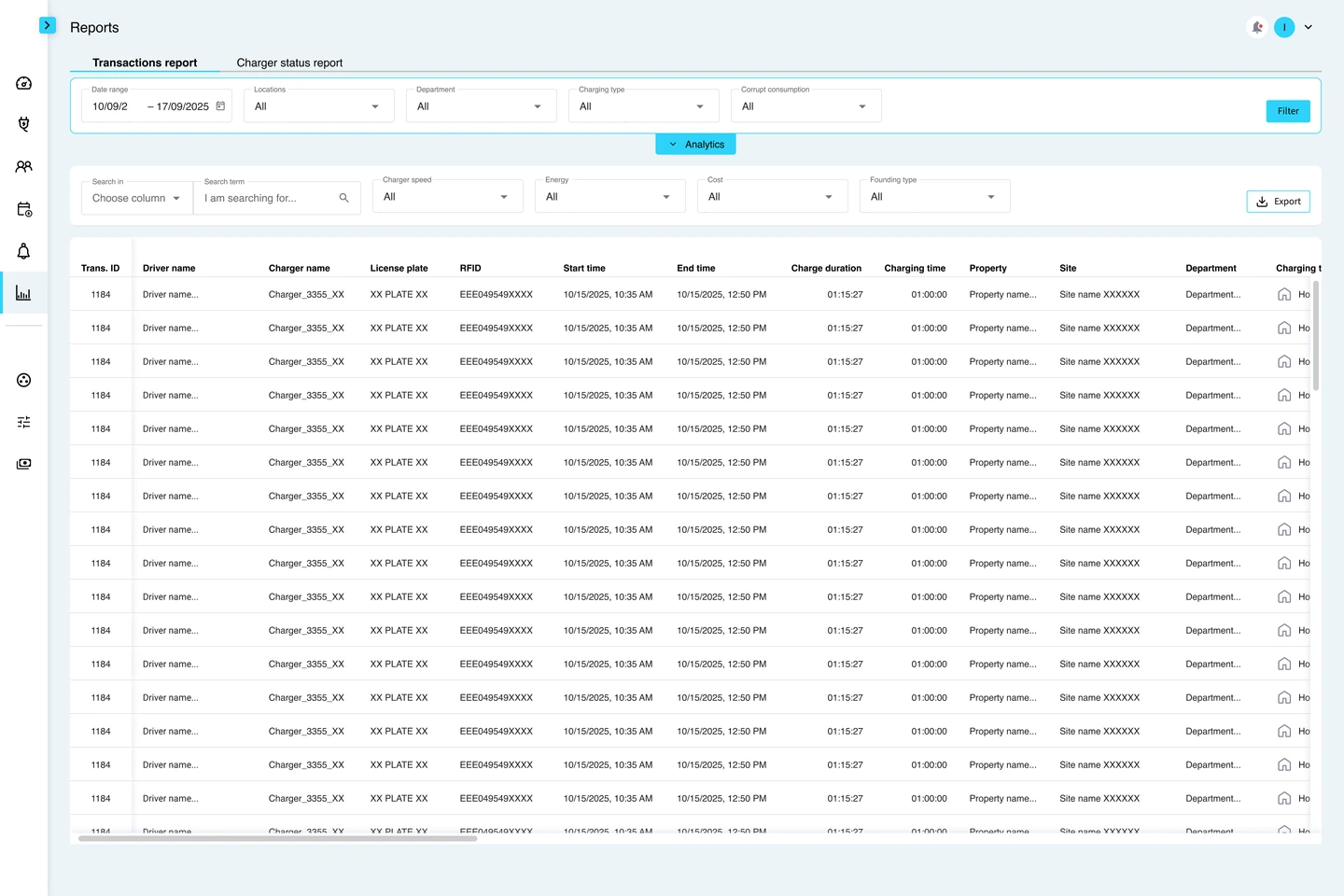Image resolution: width=1344 pixels, height=896 pixels.
Task: Click the Export button
Action: click(1279, 202)
